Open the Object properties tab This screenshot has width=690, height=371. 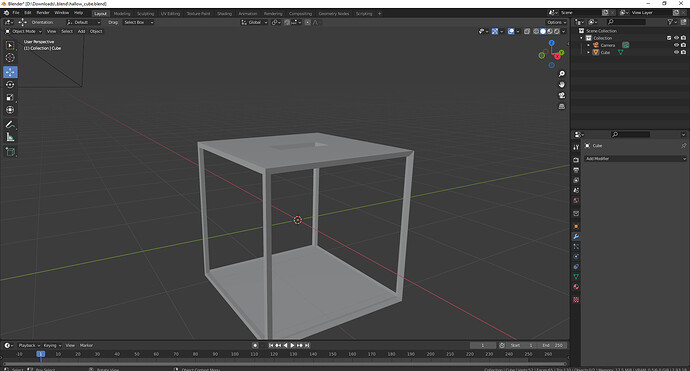coord(576,226)
